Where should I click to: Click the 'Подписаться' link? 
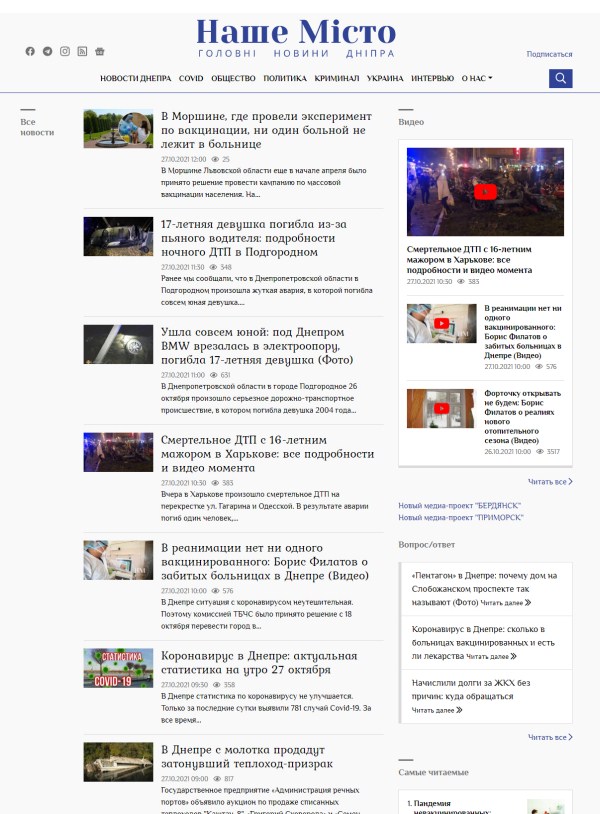coord(549,54)
